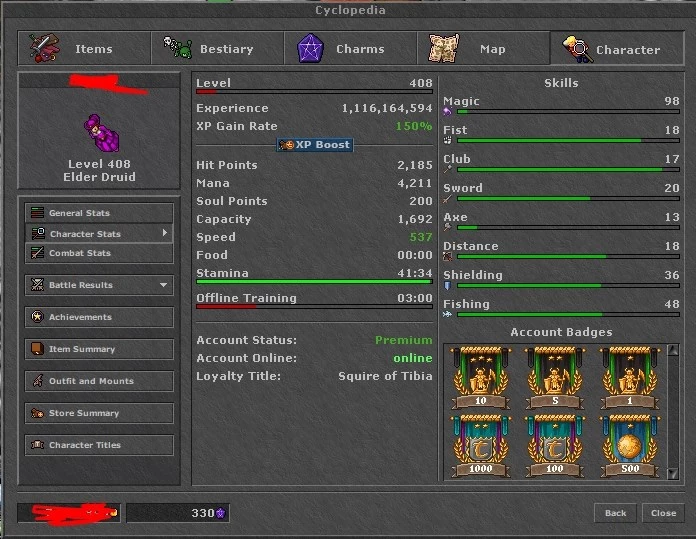Open Combat Stats entry

tap(99, 253)
